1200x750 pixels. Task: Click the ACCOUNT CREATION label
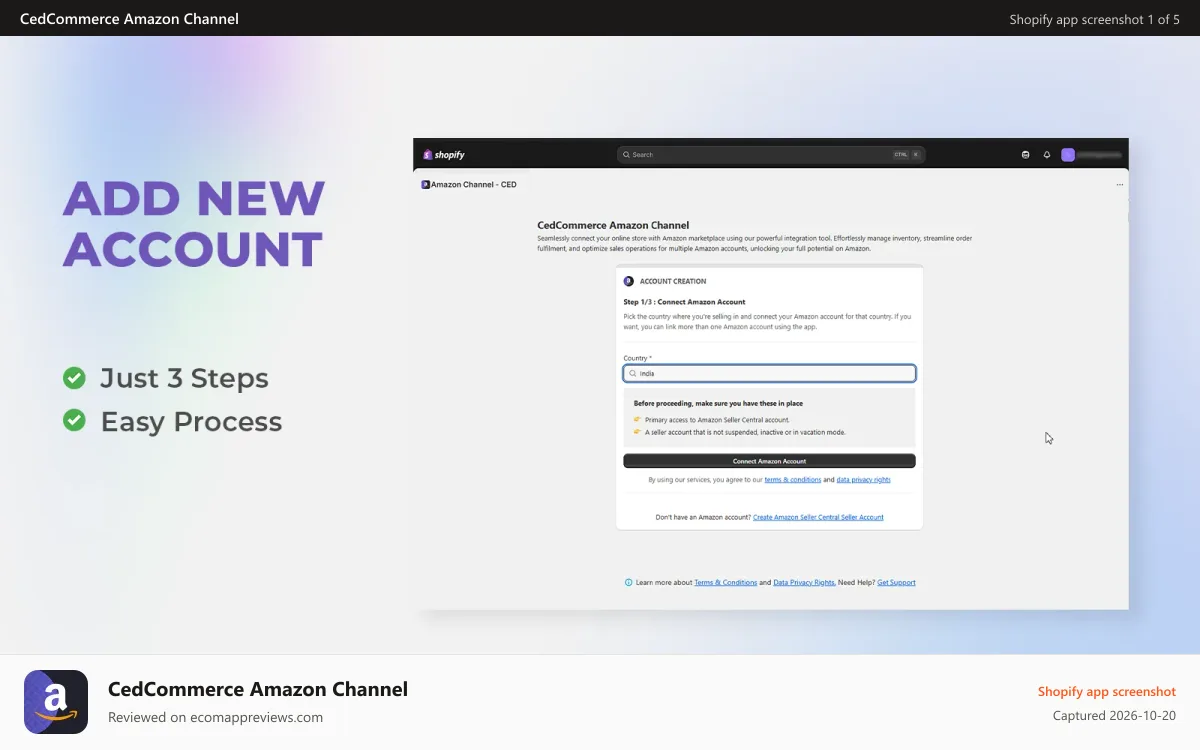[673, 281]
